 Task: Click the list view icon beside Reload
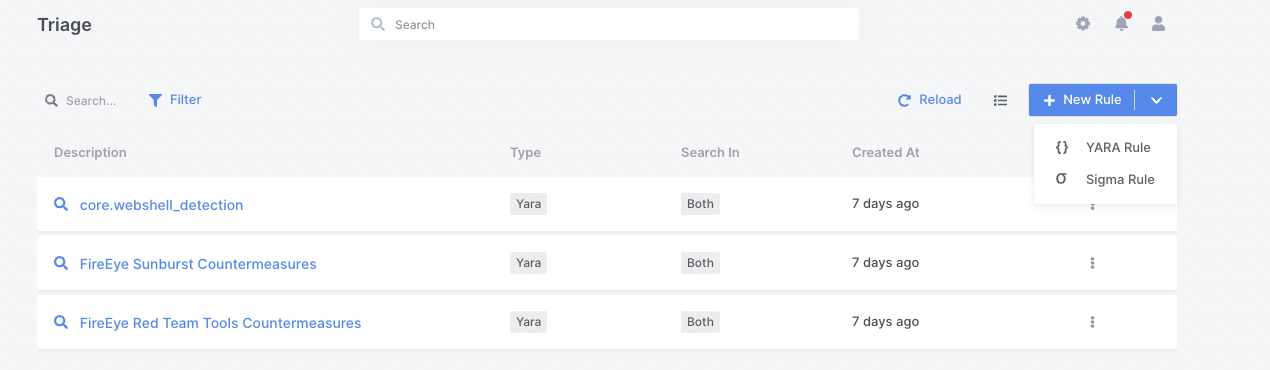(x=1000, y=100)
